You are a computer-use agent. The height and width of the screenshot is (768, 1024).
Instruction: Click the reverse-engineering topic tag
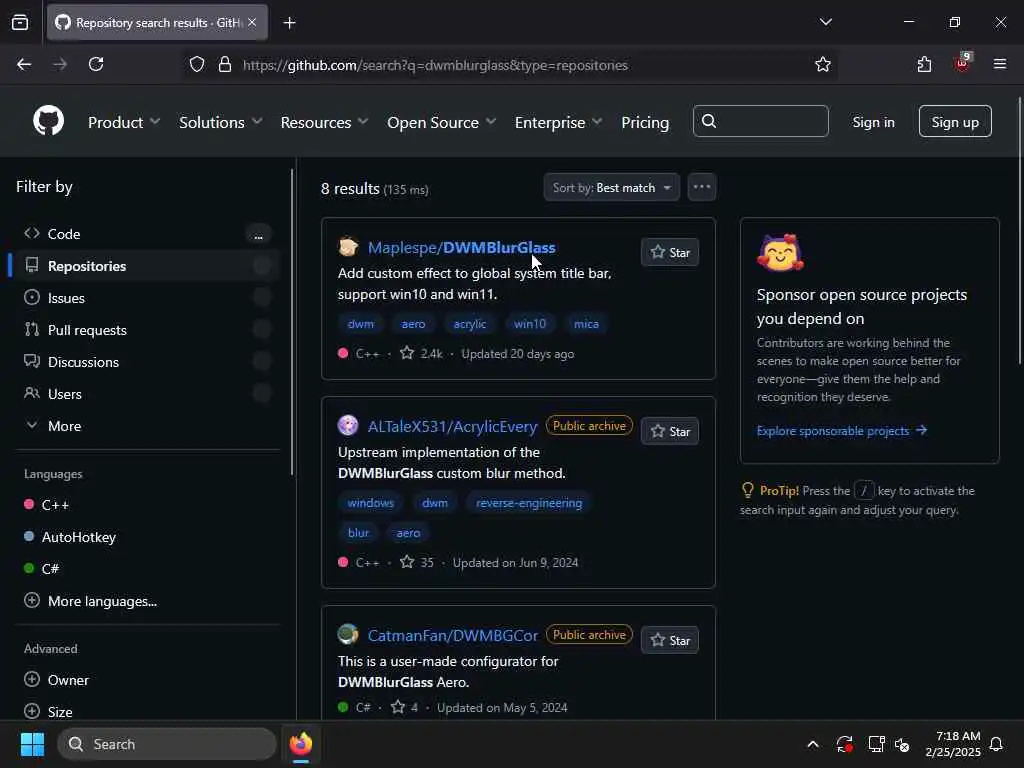(528, 503)
